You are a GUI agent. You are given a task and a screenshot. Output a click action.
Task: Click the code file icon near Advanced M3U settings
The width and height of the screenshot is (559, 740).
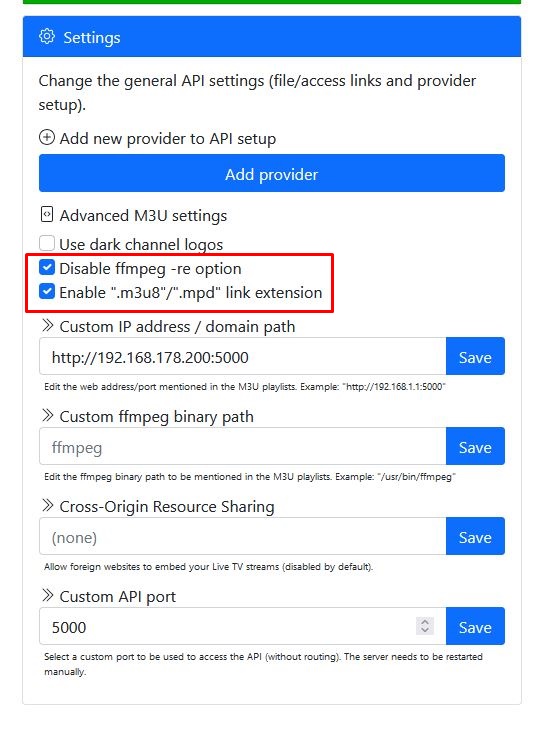[x=47, y=215]
